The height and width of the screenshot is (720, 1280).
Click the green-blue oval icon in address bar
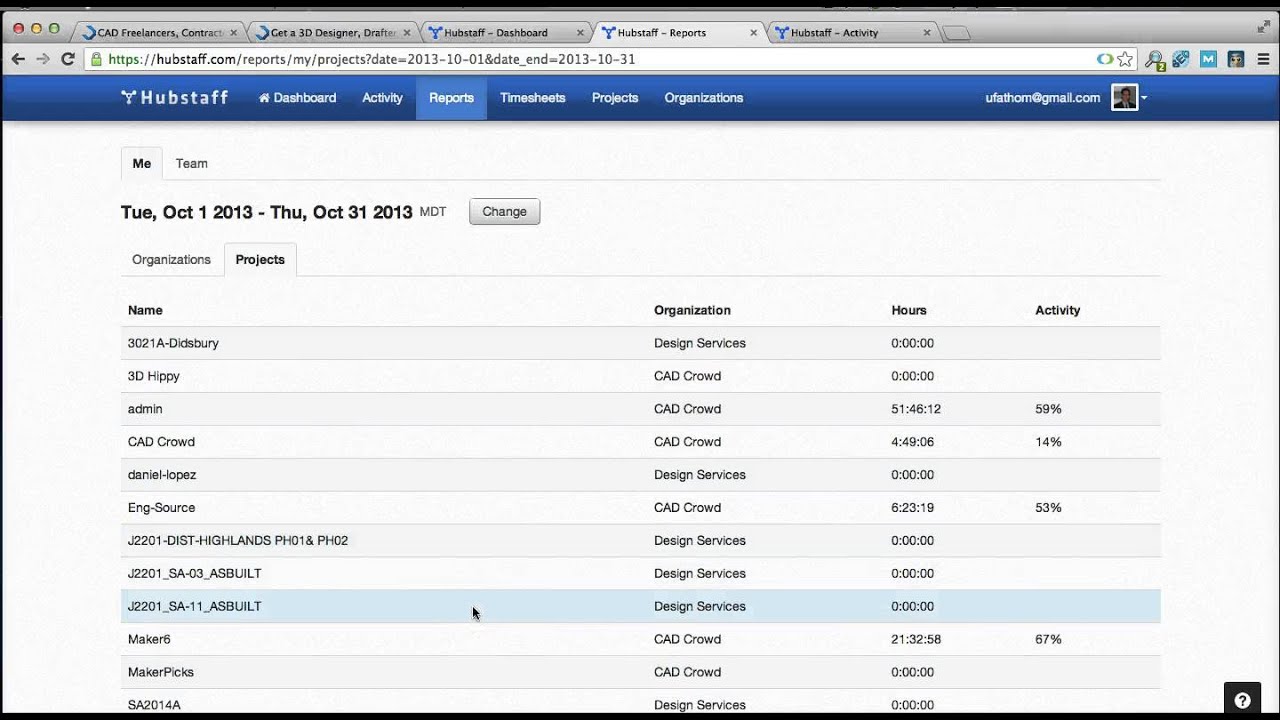(1105, 59)
